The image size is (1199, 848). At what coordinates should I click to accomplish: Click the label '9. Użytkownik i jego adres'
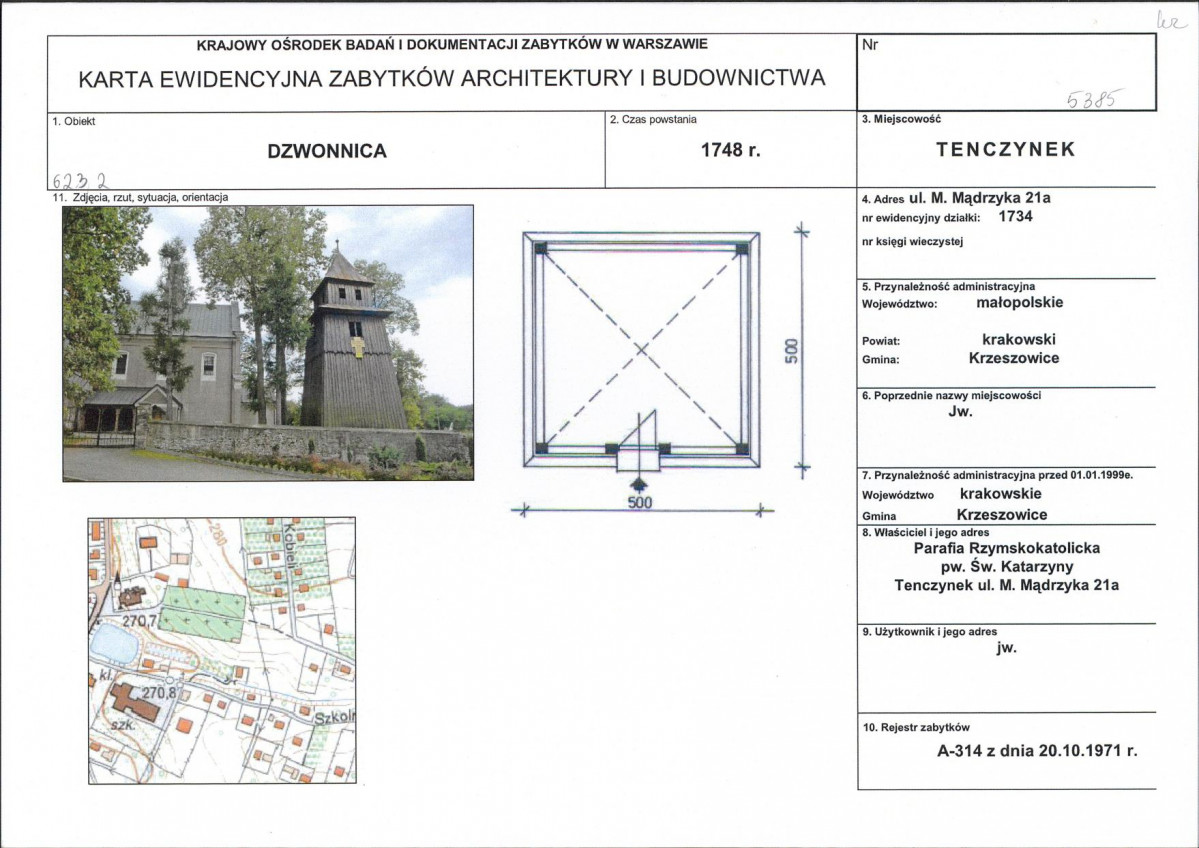[x=929, y=632]
